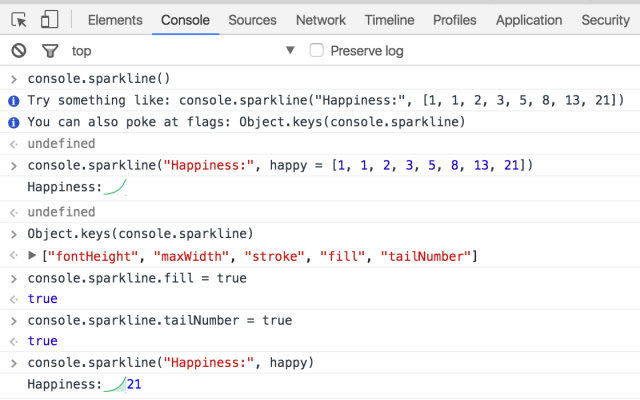
Task: Click the "maxWidth" string in the array
Action: [x=191, y=256]
